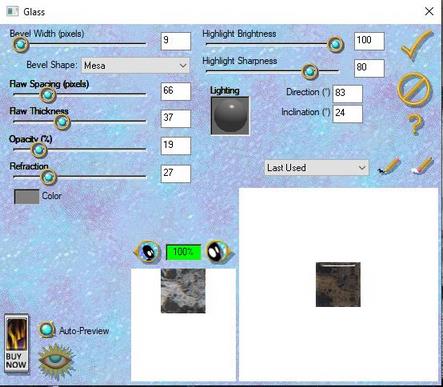Open help with the question mark icon
This screenshot has height=387, width=443.
[415, 124]
